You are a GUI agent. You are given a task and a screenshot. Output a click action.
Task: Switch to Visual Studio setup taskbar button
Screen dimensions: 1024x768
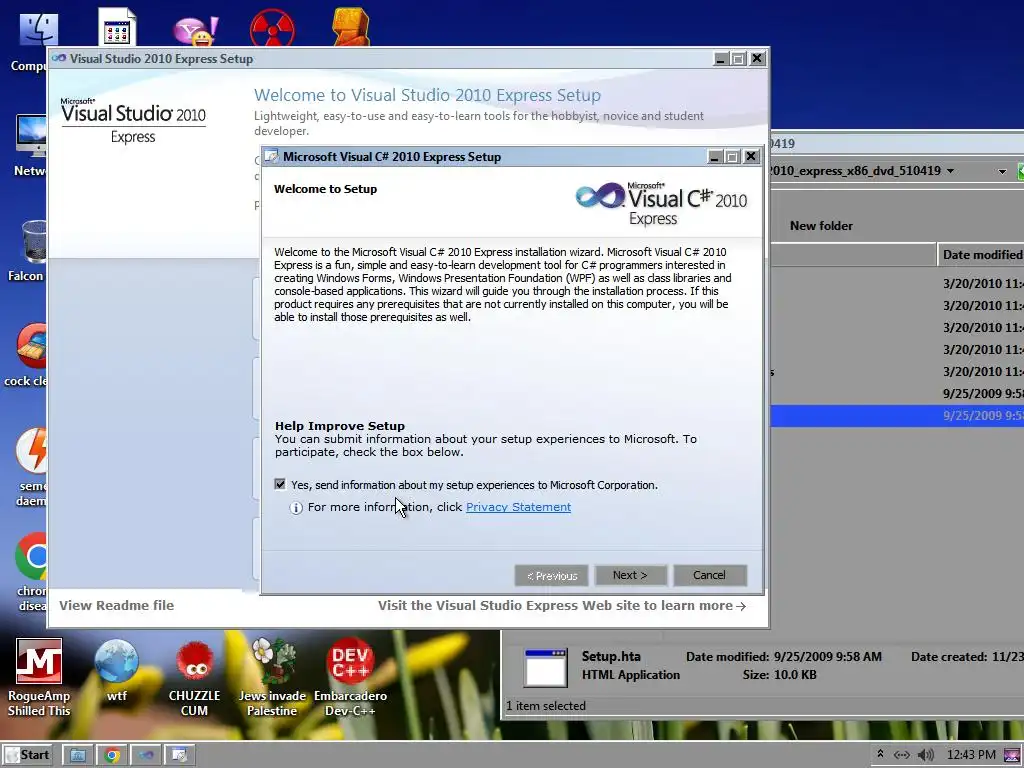point(146,756)
